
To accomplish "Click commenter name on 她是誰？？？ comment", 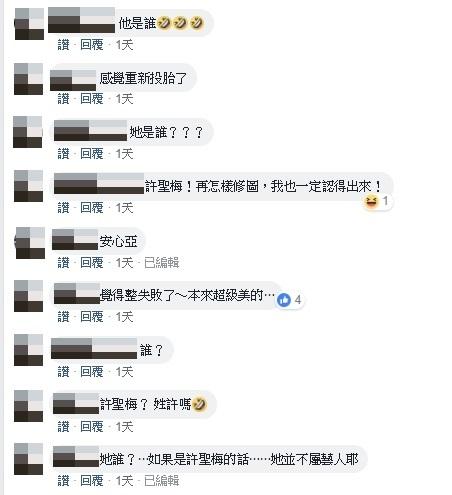I will pos(91,131).
